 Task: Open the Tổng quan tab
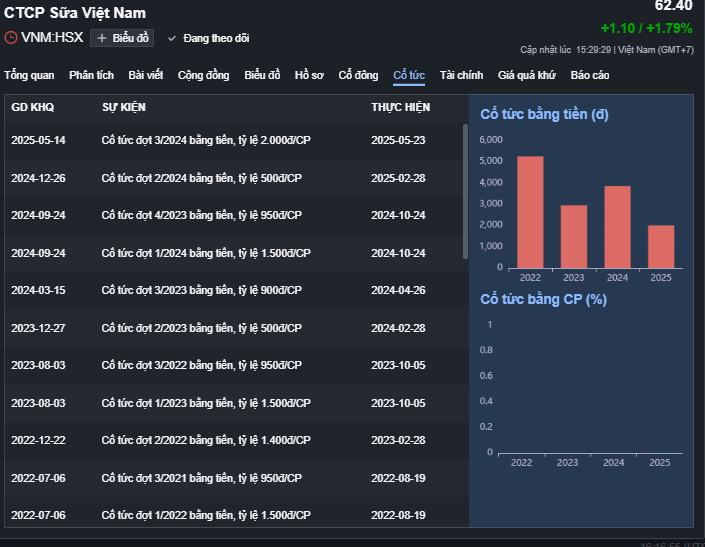[x=29, y=76]
